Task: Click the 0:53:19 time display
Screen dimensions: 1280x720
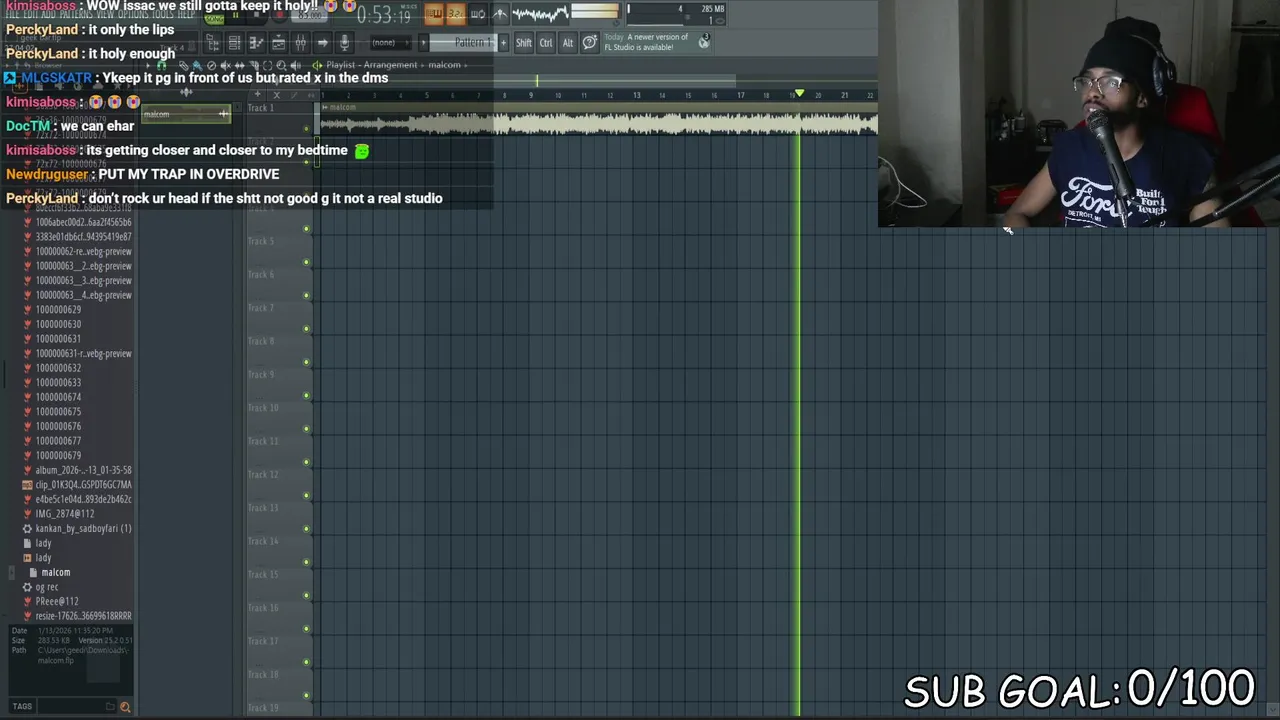Action: (x=383, y=15)
